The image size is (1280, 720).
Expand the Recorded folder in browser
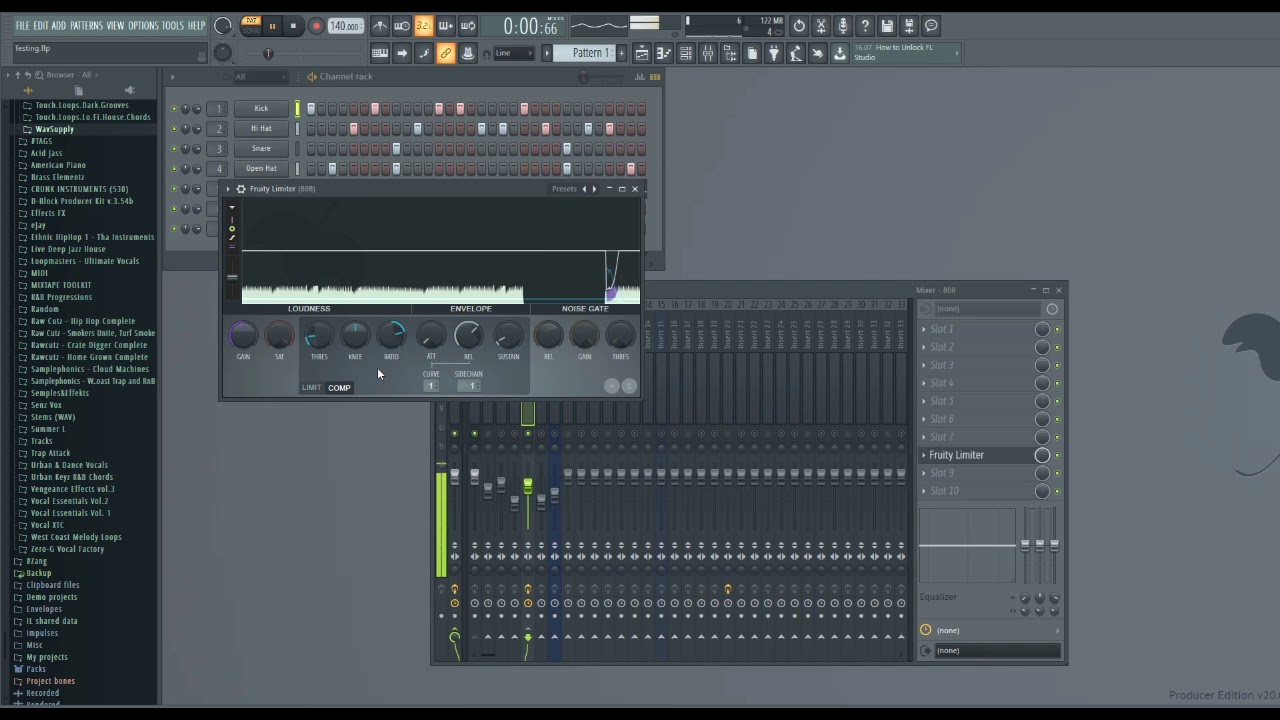coord(42,693)
